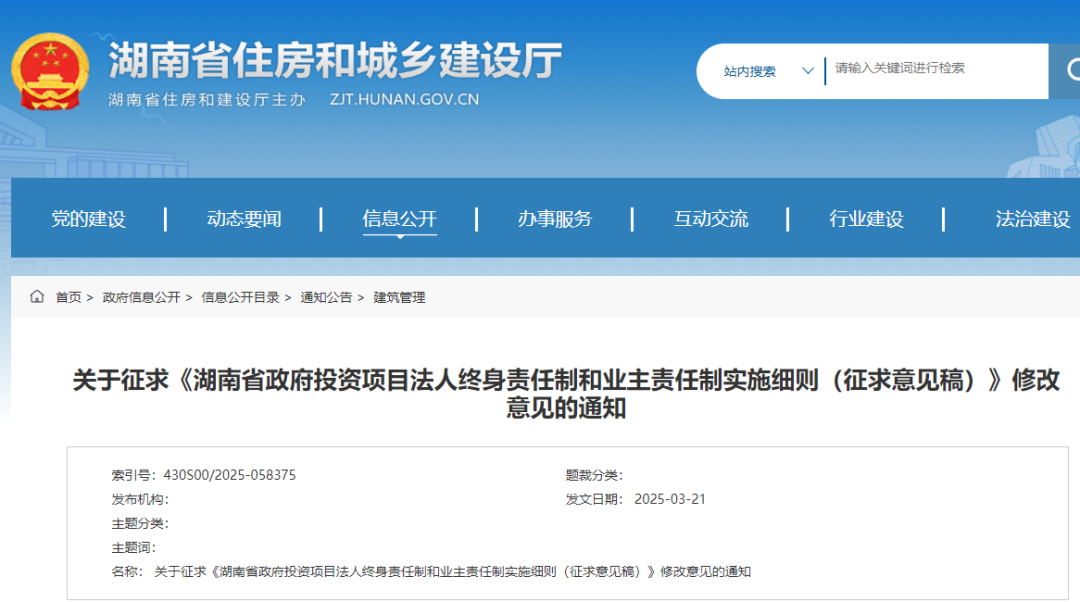The height and width of the screenshot is (602, 1080).
Task: Expand the search category chevron
Action: (807, 71)
